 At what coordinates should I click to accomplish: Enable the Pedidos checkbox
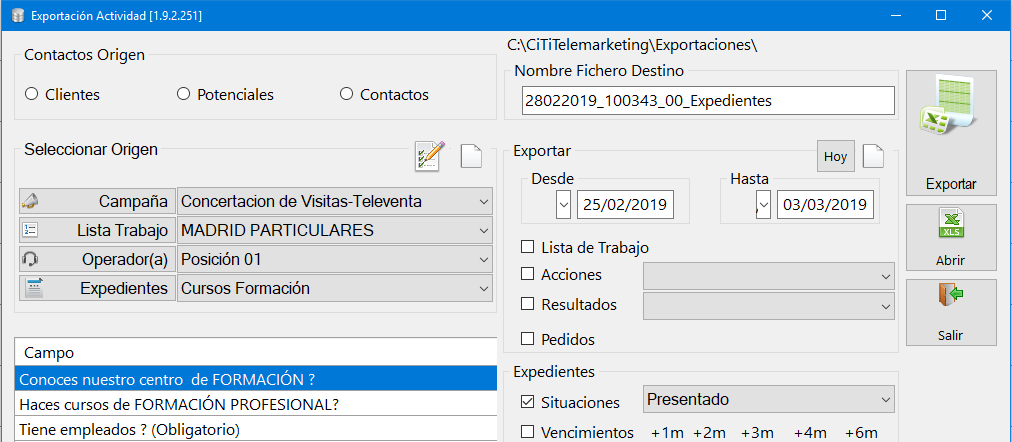527,338
